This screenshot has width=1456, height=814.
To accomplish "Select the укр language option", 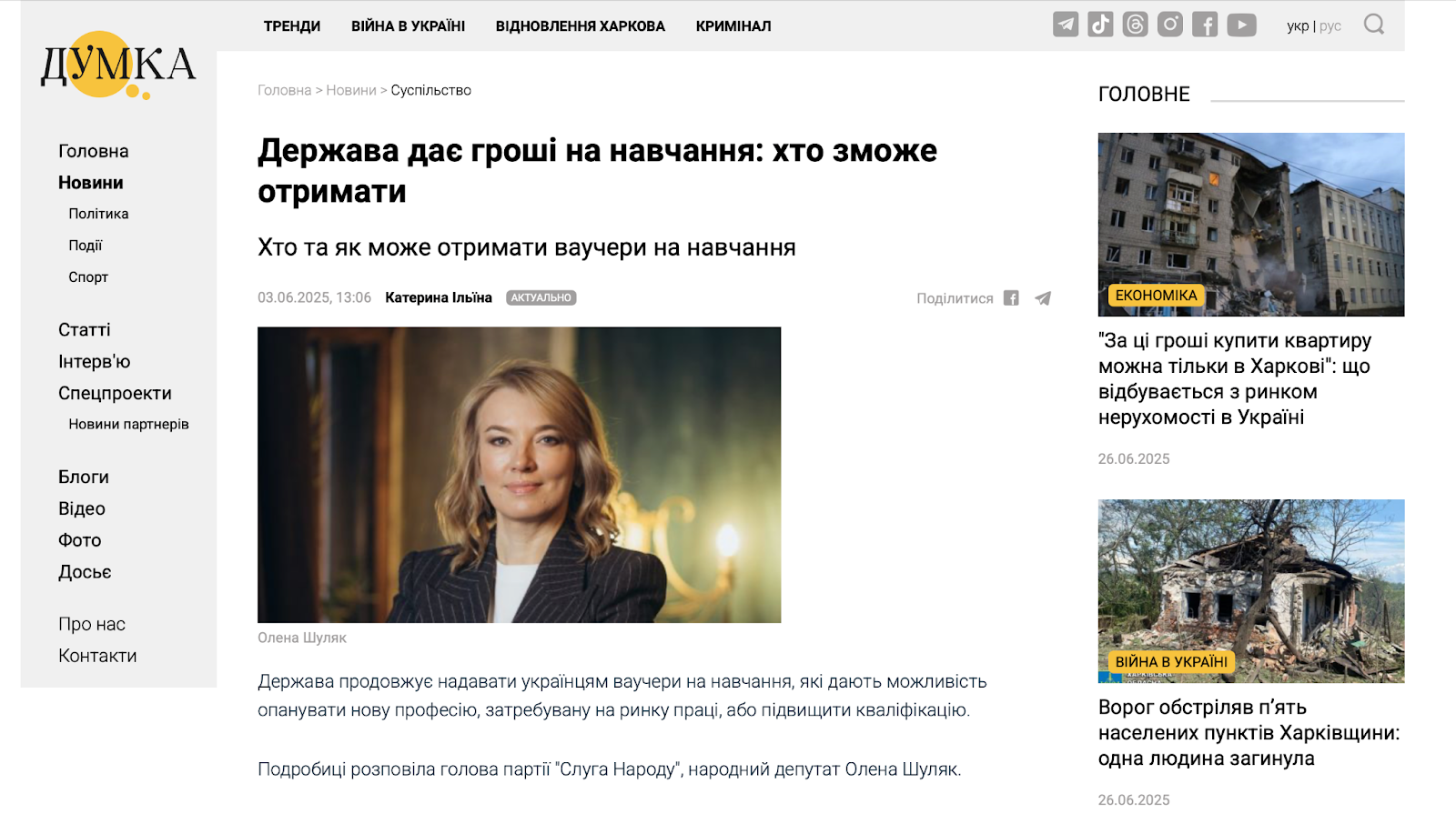I will click(x=1298, y=26).
